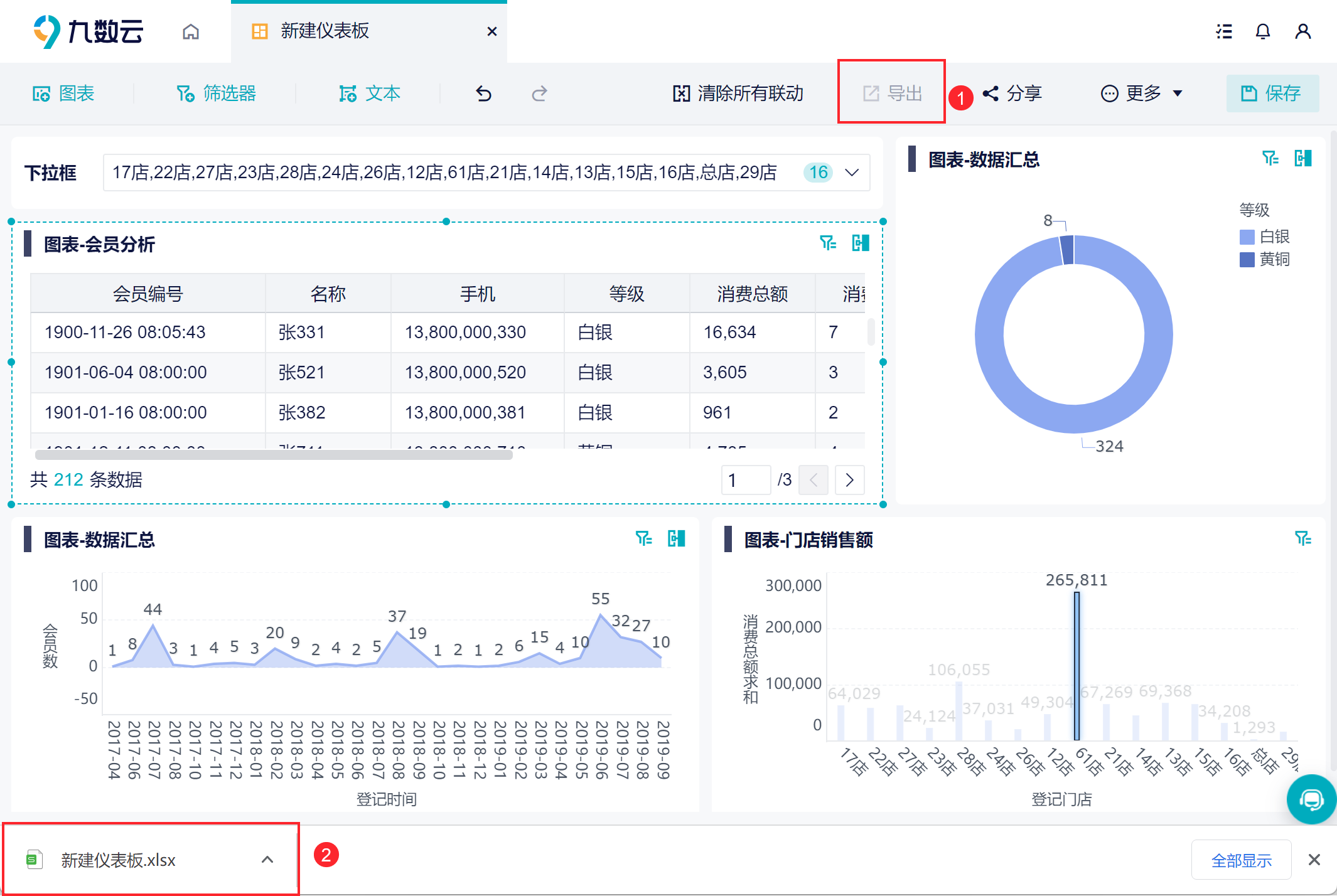Click the 保存 button

click(1272, 93)
